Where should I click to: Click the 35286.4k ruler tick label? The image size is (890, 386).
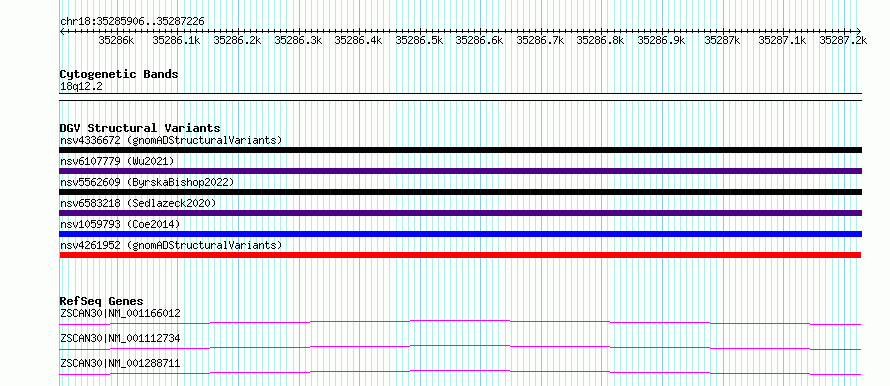[358, 40]
